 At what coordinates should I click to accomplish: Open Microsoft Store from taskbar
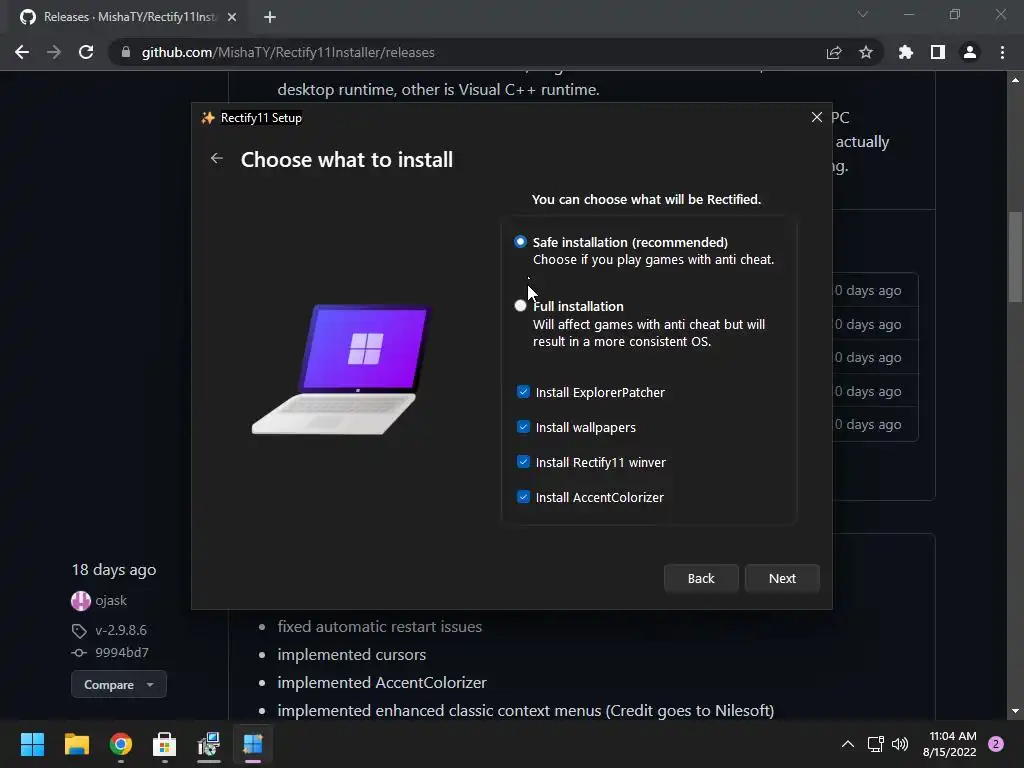[x=165, y=744]
